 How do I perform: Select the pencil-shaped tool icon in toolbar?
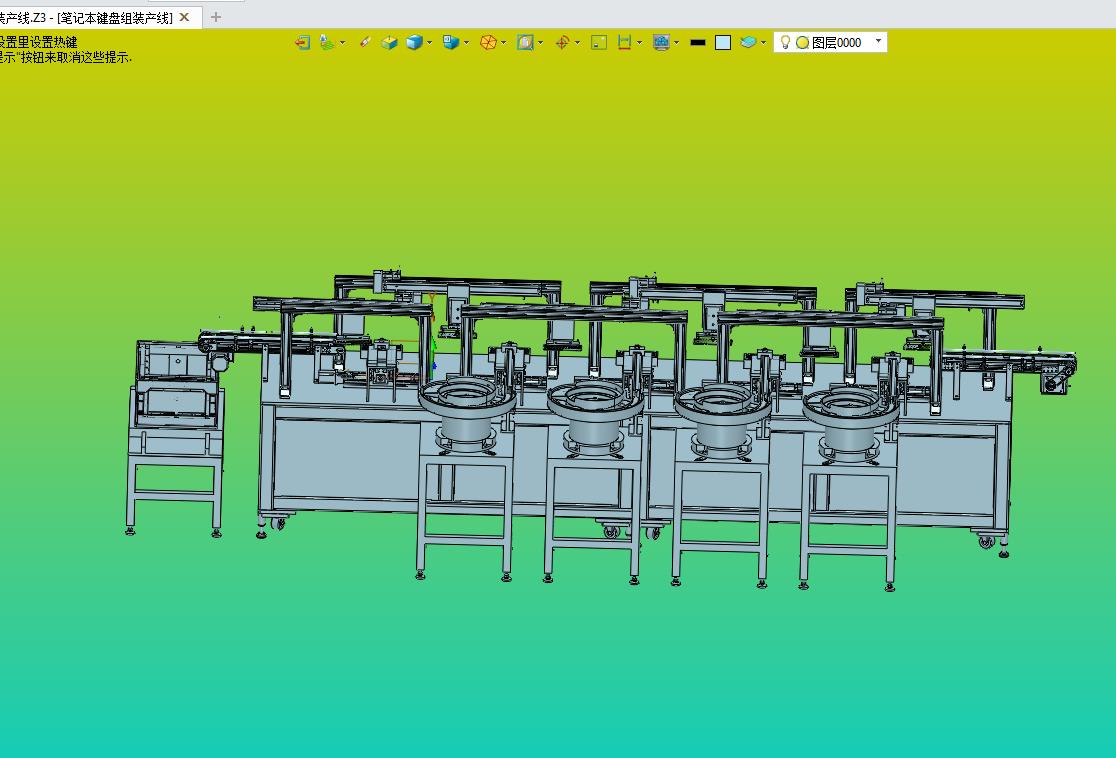(x=365, y=42)
